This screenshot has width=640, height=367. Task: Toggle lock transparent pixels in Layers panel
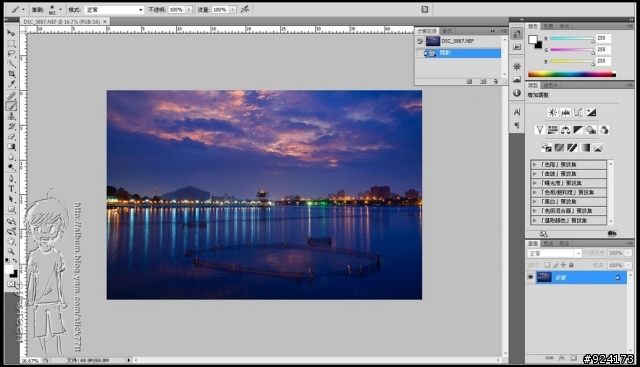point(547,265)
